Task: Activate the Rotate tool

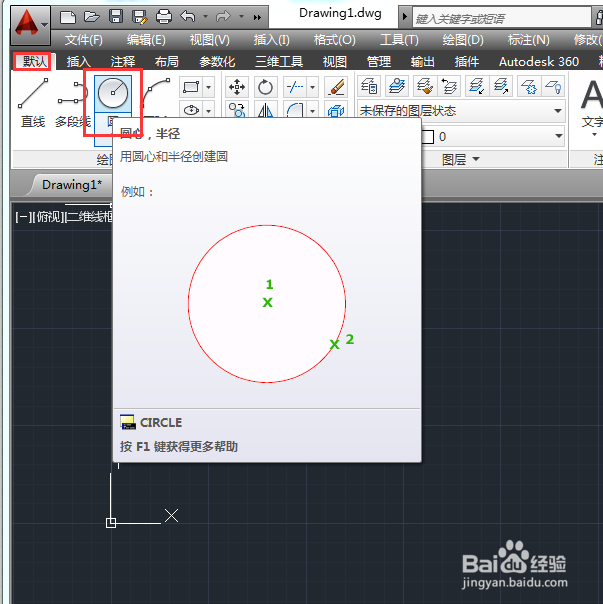Action: point(265,87)
